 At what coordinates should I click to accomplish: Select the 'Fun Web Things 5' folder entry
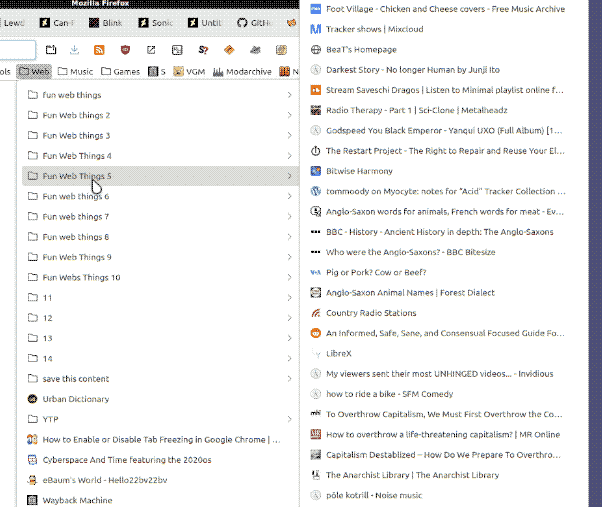(x=160, y=176)
